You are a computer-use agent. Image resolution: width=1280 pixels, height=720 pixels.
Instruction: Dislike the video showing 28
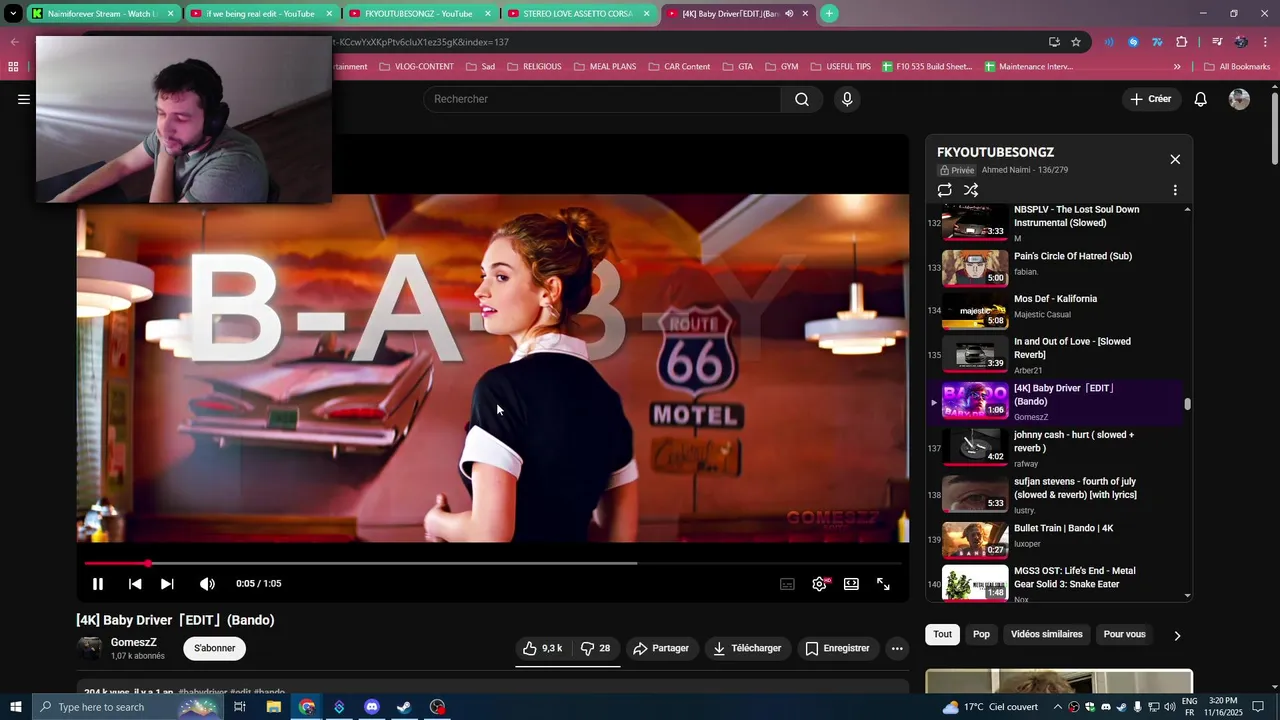tap(596, 648)
